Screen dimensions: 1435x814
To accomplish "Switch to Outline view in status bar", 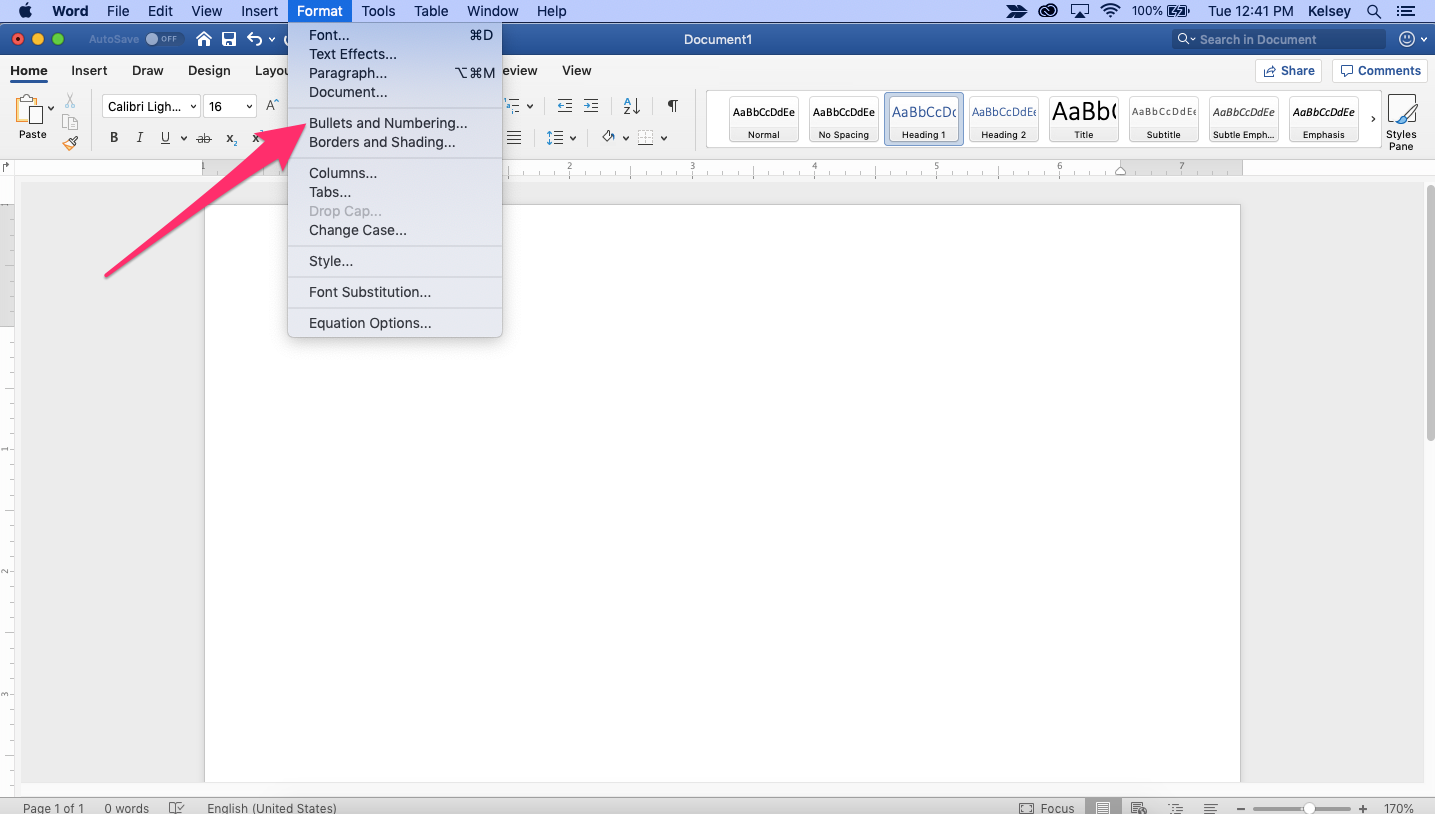I will (x=1175, y=808).
